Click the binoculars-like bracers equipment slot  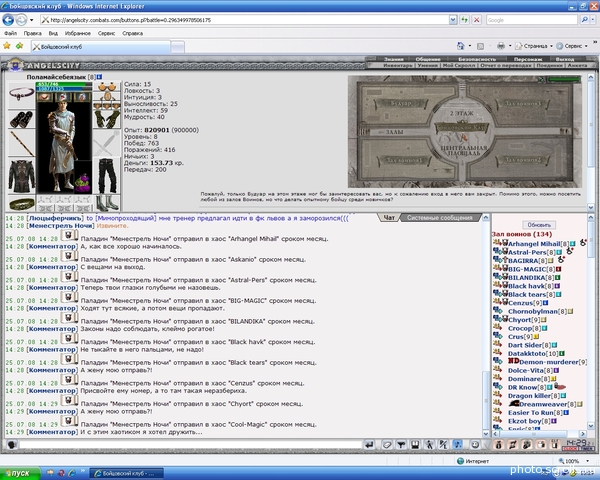click(x=22, y=120)
